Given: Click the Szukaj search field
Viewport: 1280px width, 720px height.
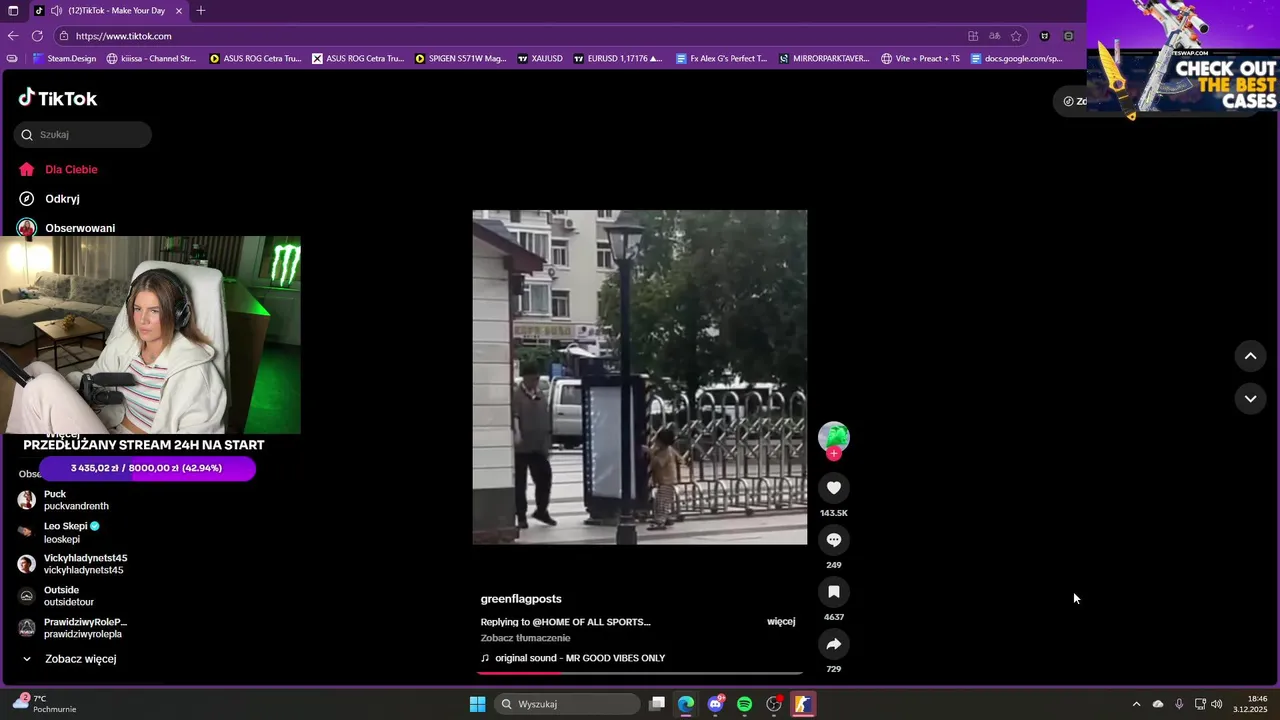Looking at the screenshot, I should pos(83,134).
